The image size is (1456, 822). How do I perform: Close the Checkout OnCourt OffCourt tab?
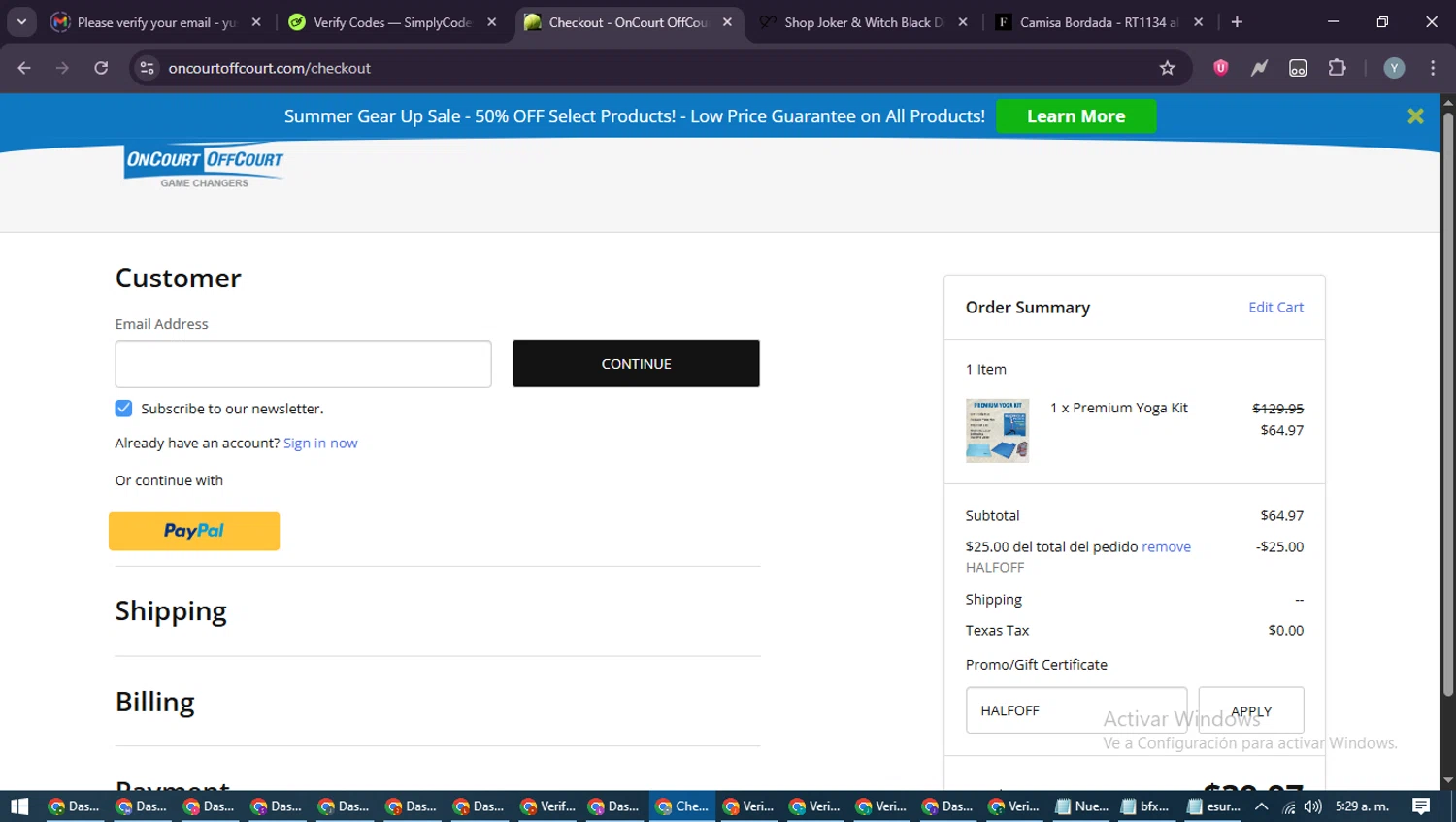coord(727,21)
